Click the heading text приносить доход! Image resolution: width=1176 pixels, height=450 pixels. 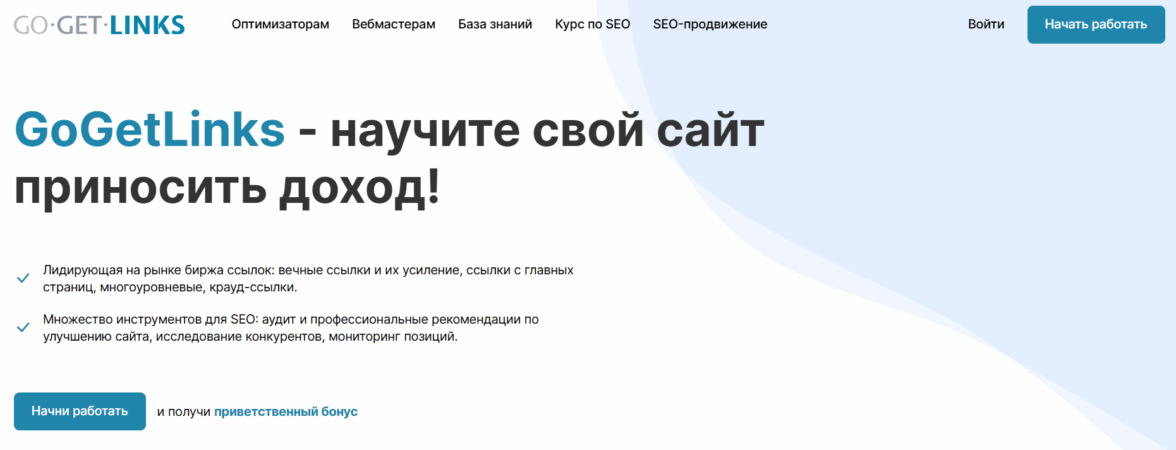227,188
